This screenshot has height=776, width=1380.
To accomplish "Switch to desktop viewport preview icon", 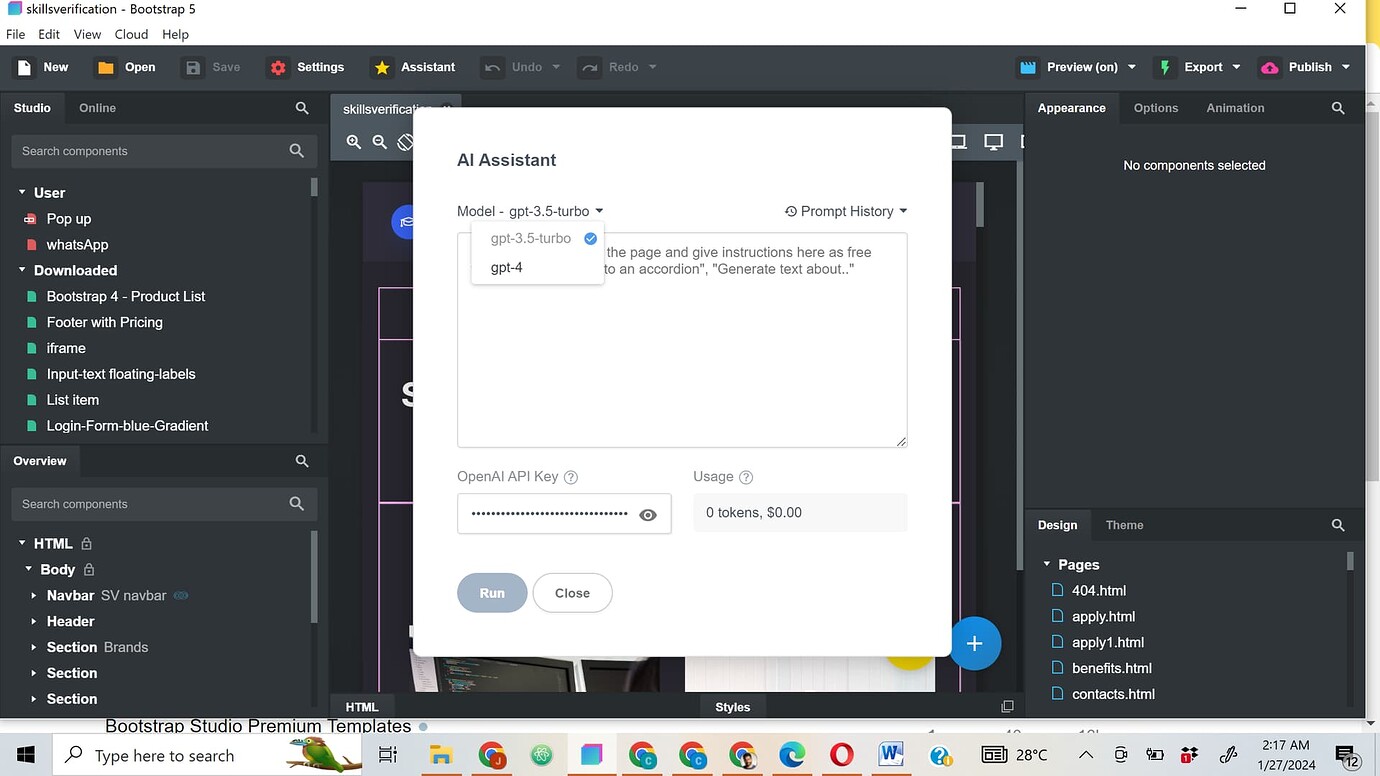I will (x=993, y=142).
